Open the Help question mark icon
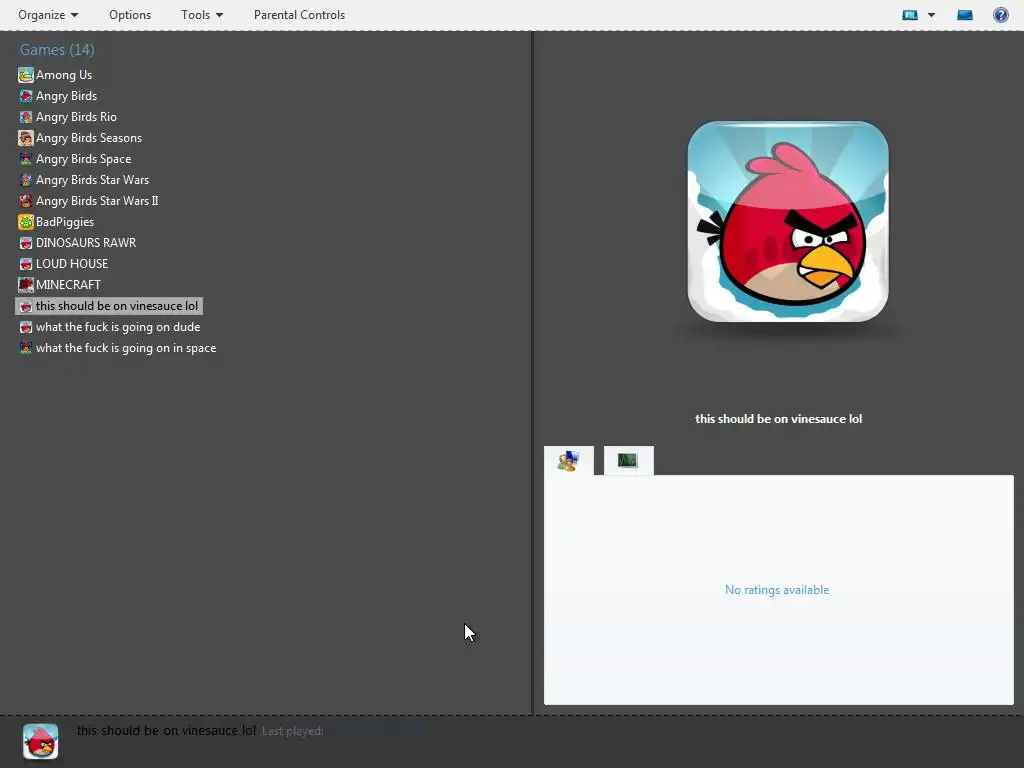The height and width of the screenshot is (768, 1024). (x=1000, y=14)
